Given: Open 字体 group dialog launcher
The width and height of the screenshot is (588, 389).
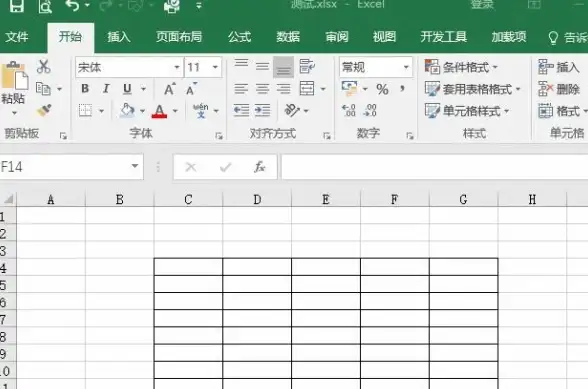Looking at the screenshot, I should [x=219, y=136].
